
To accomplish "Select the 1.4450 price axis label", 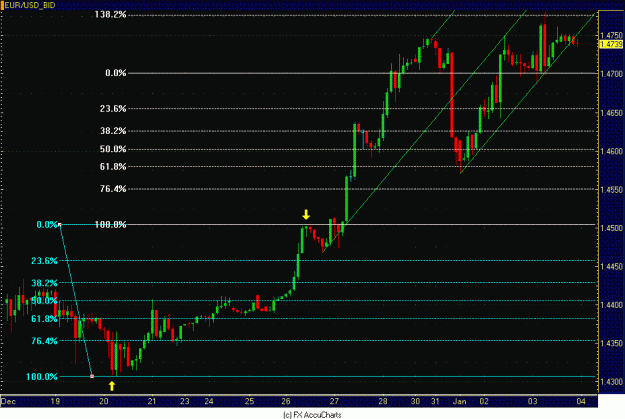I will coord(611,266).
